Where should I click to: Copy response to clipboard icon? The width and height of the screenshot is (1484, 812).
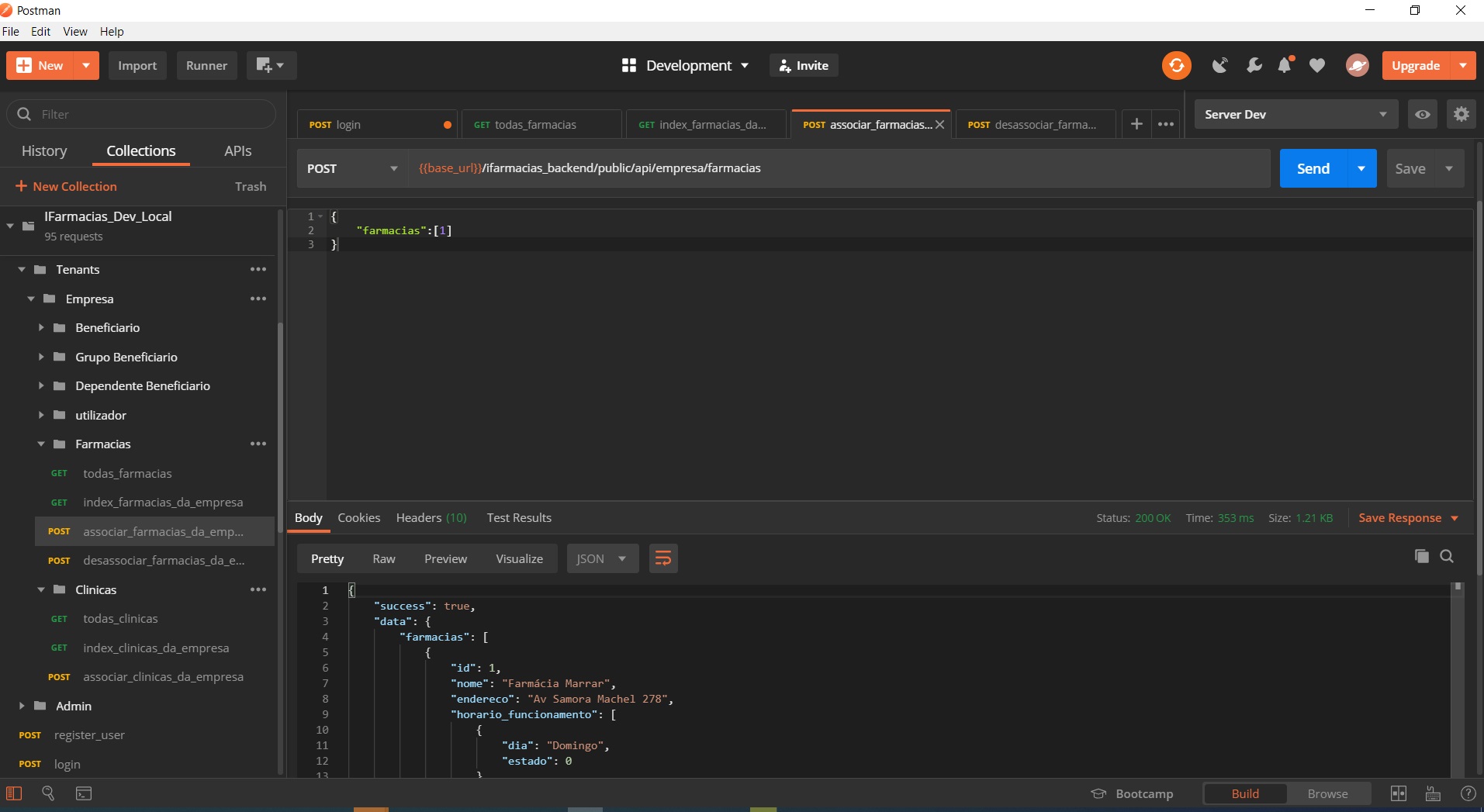pos(1421,556)
